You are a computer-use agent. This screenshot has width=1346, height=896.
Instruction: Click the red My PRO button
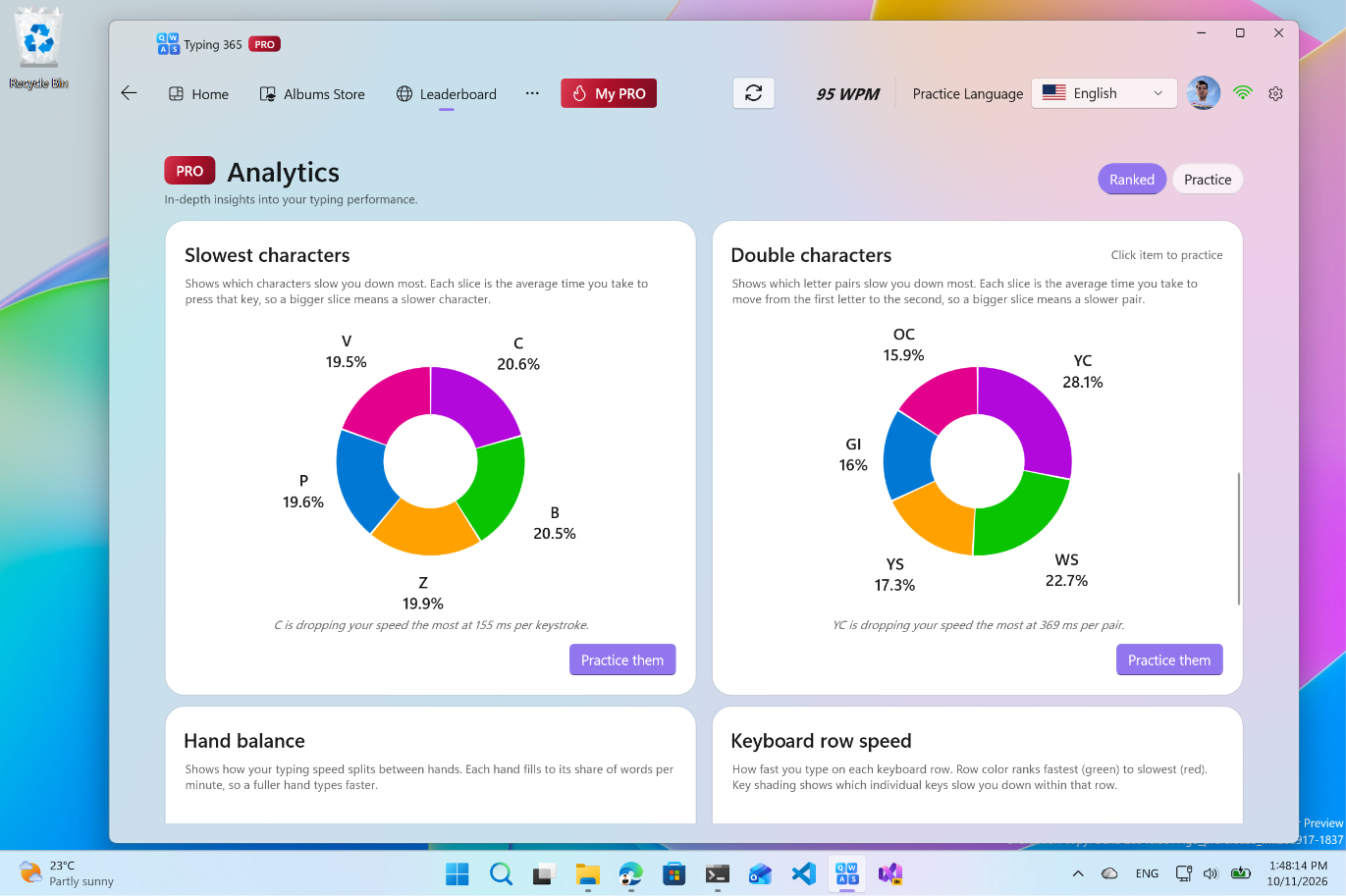(609, 93)
